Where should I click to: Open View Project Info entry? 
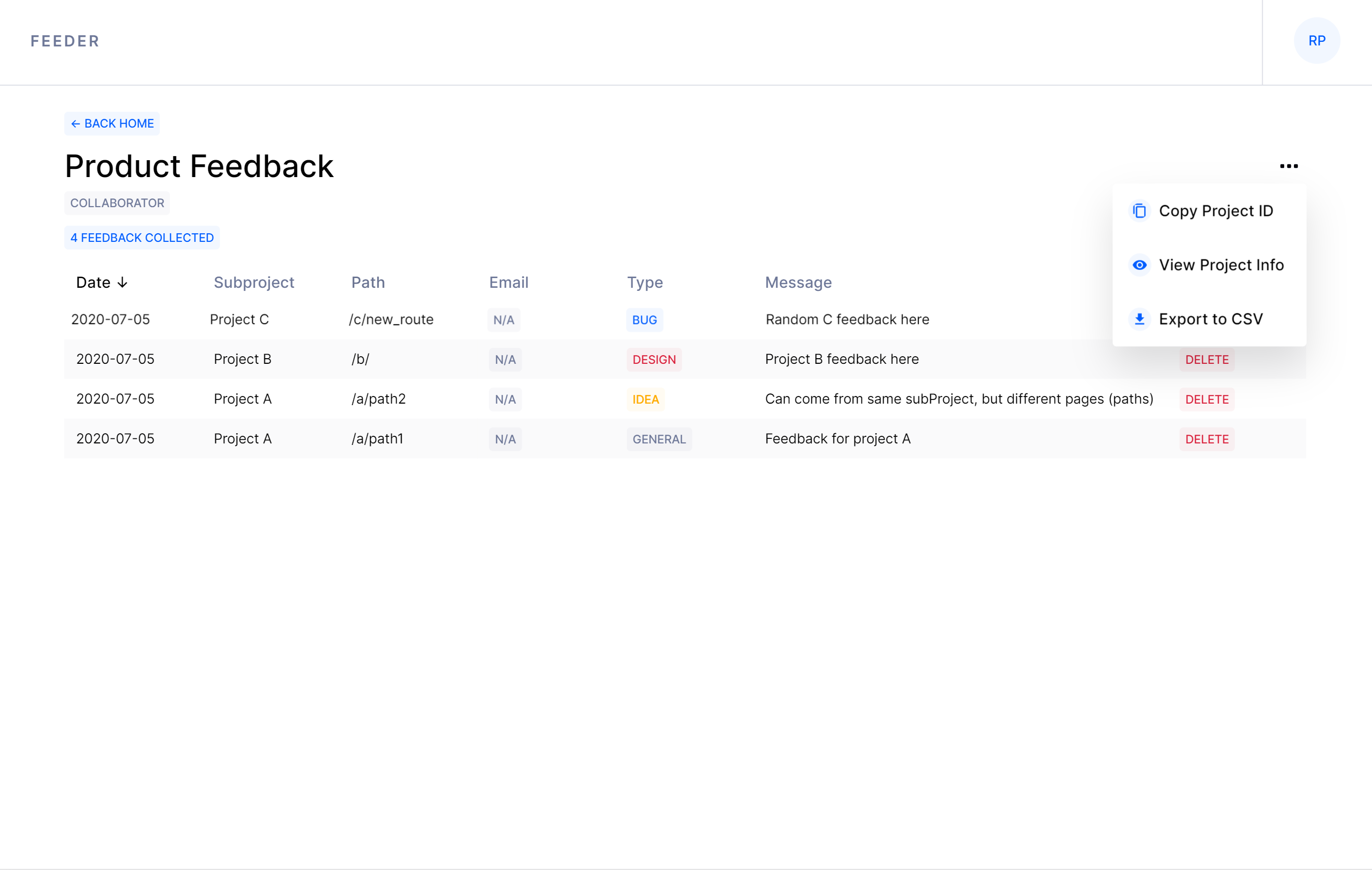click(x=1221, y=265)
